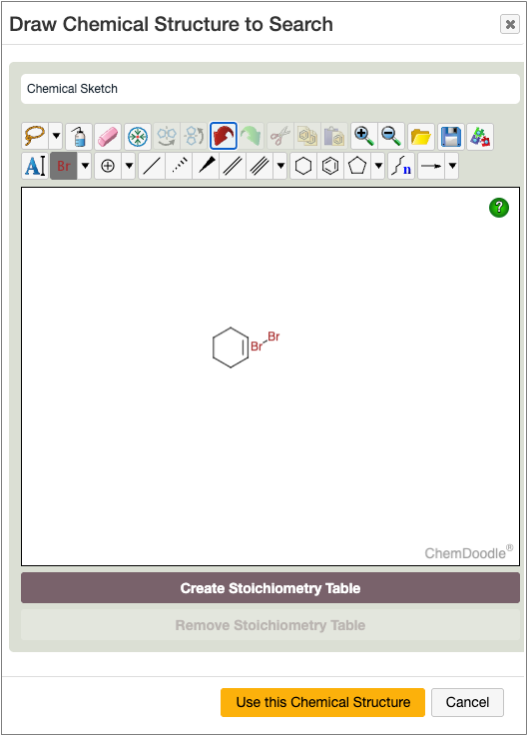Select the protruding wedge bond tool
The image size is (528, 736).
[206, 166]
